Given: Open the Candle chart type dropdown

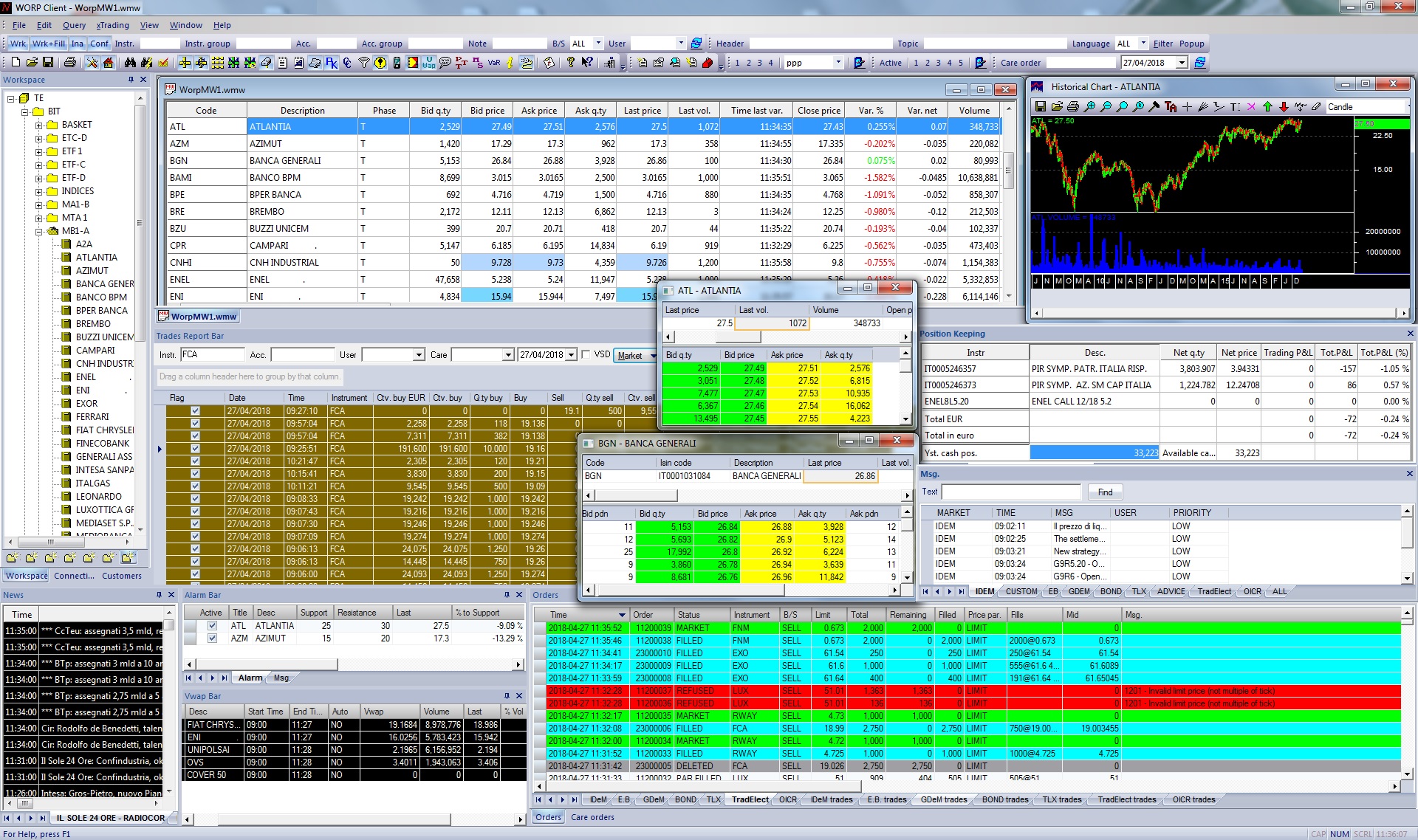Looking at the screenshot, I should 1407,107.
